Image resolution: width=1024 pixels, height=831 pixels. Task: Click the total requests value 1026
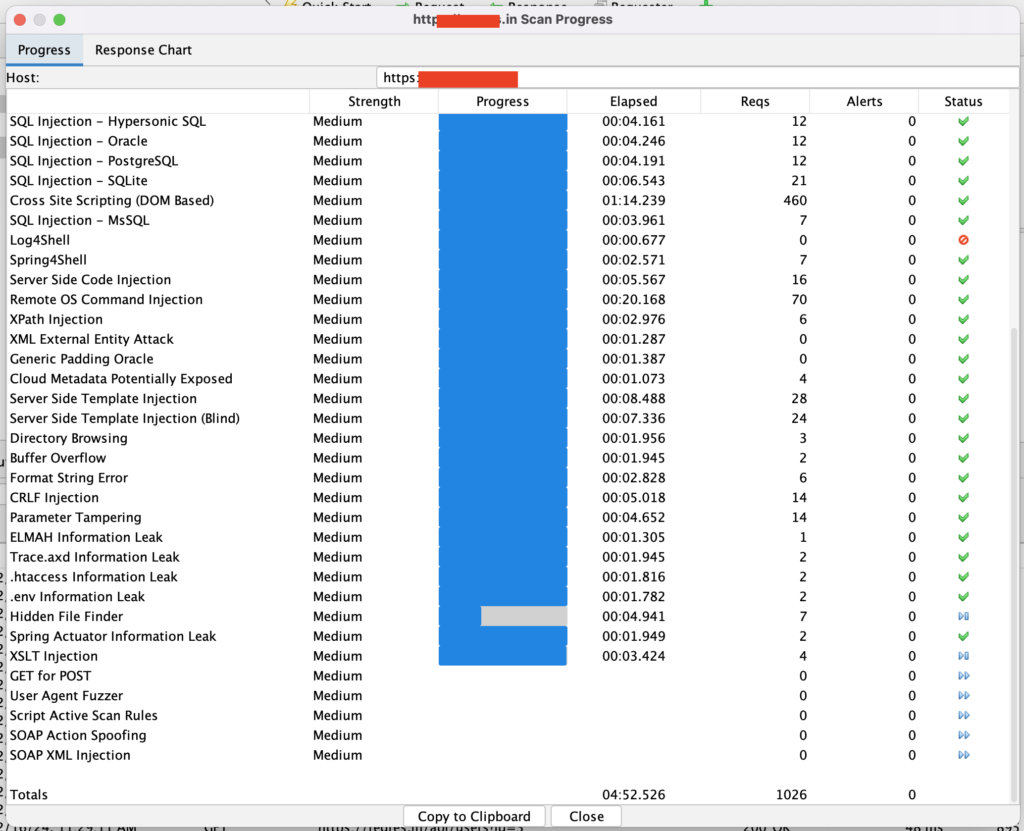pos(791,795)
